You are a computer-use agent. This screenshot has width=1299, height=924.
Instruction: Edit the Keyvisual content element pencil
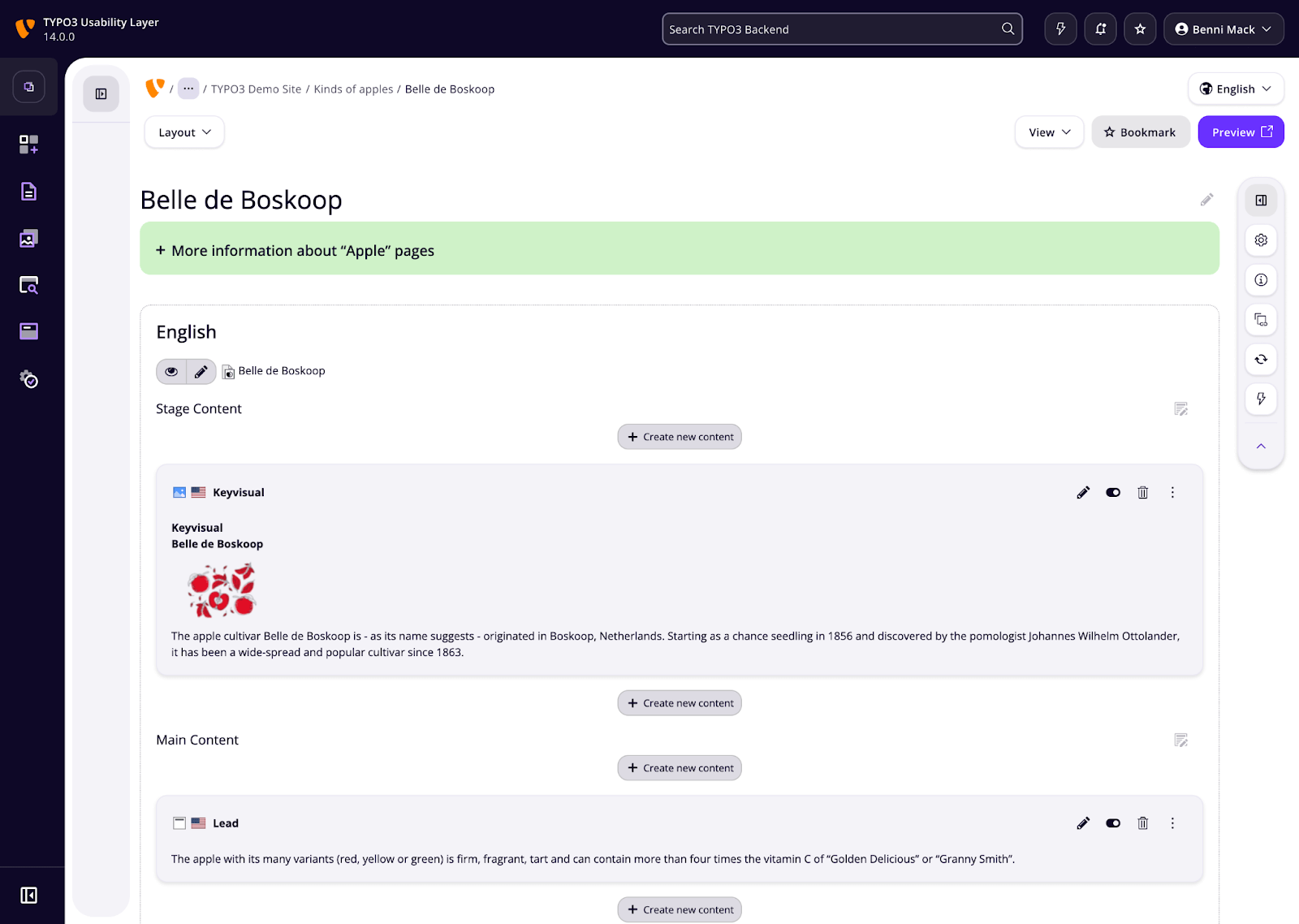coord(1083,493)
